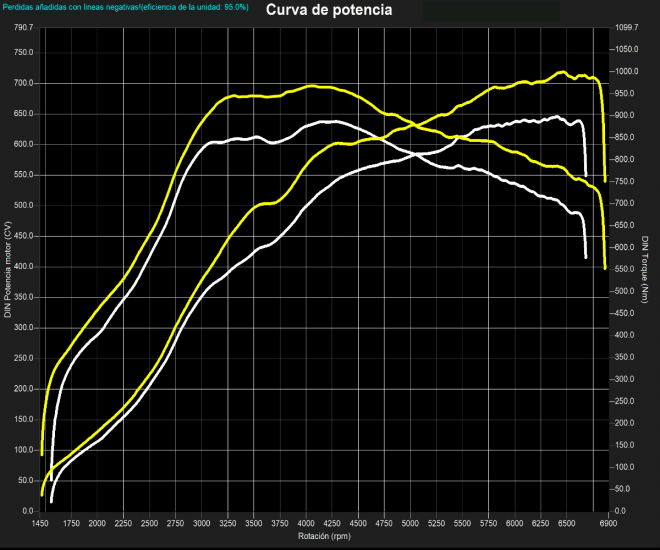
Task: Click the 500.0 Nm right axis tick
Action: [x=624, y=291]
